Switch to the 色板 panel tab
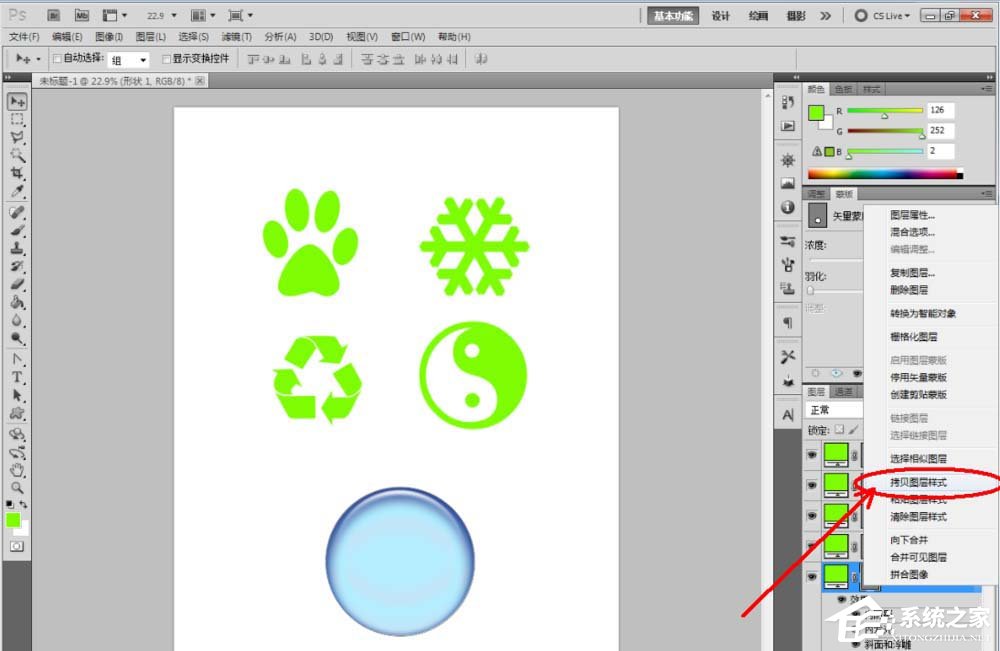This screenshot has width=1000, height=651. (x=843, y=88)
